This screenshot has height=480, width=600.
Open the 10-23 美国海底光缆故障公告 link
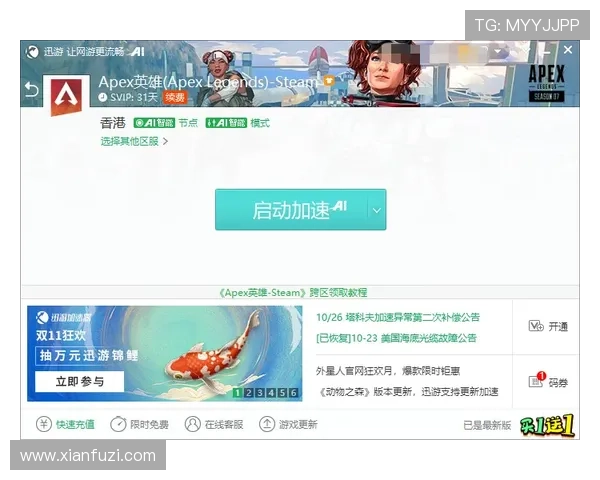pos(396,338)
